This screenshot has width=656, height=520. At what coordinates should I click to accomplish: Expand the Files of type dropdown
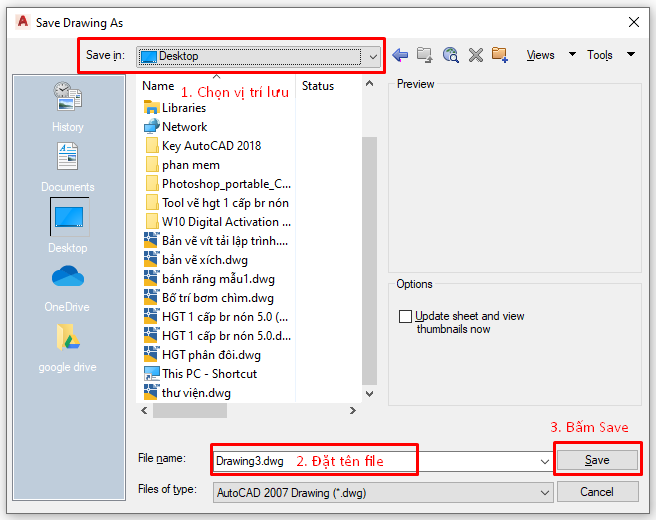(544, 492)
